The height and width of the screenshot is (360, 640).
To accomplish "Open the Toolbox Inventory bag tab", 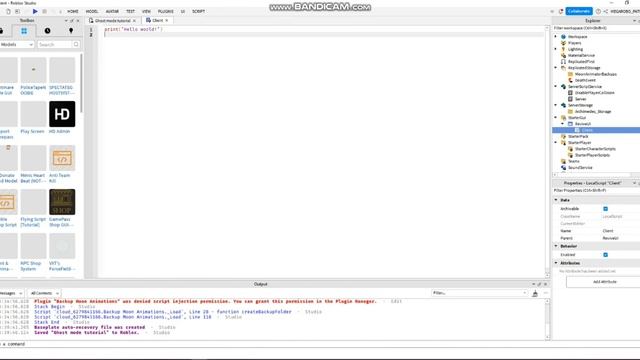I will [1, 31].
